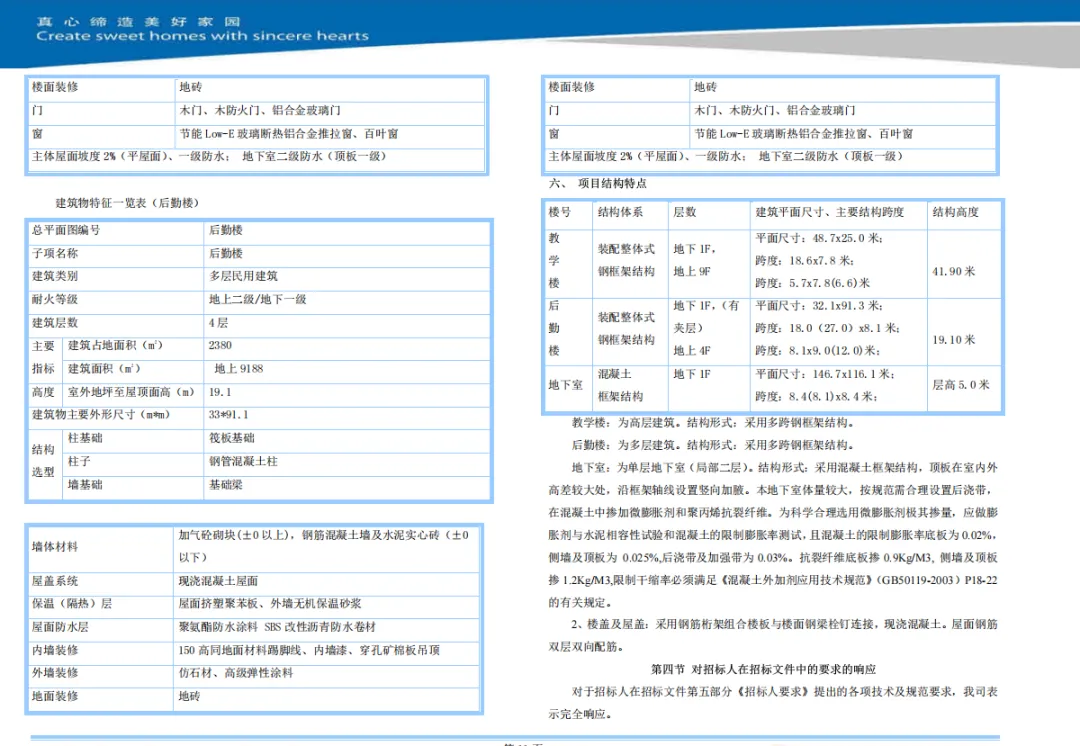Select the floor count "地上 4F"

pos(692,351)
